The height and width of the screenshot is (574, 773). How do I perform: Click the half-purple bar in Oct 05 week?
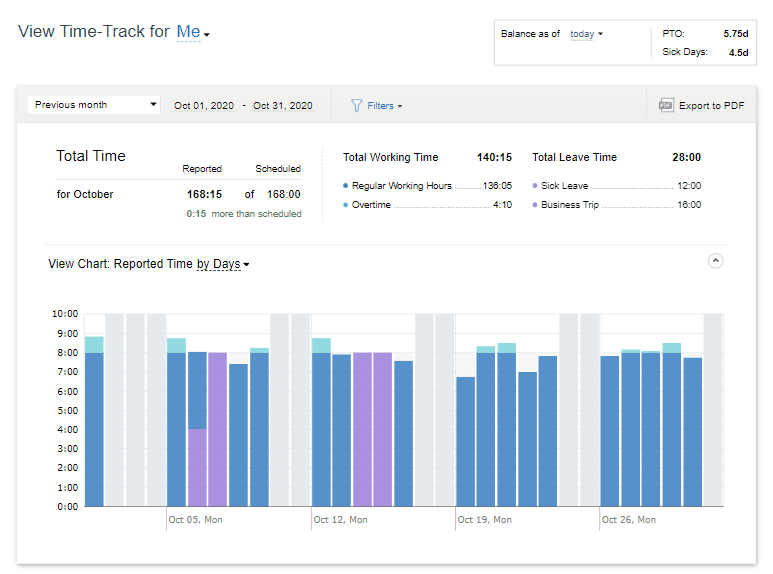click(x=197, y=429)
